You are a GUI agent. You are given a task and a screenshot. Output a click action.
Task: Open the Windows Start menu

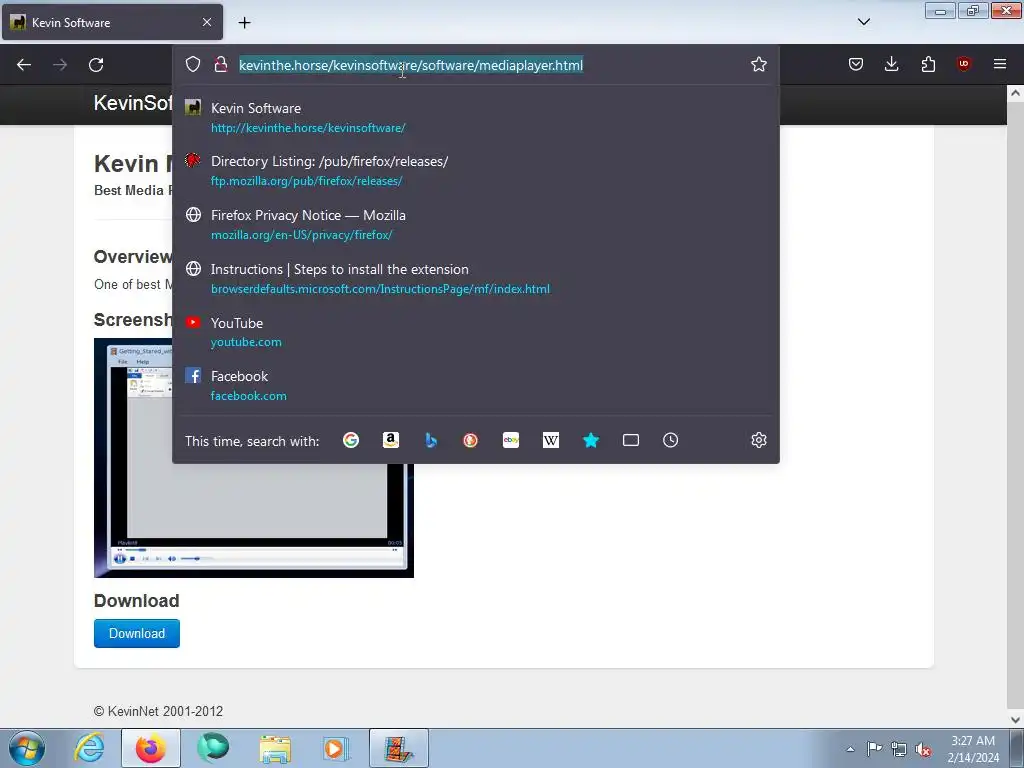(x=27, y=748)
